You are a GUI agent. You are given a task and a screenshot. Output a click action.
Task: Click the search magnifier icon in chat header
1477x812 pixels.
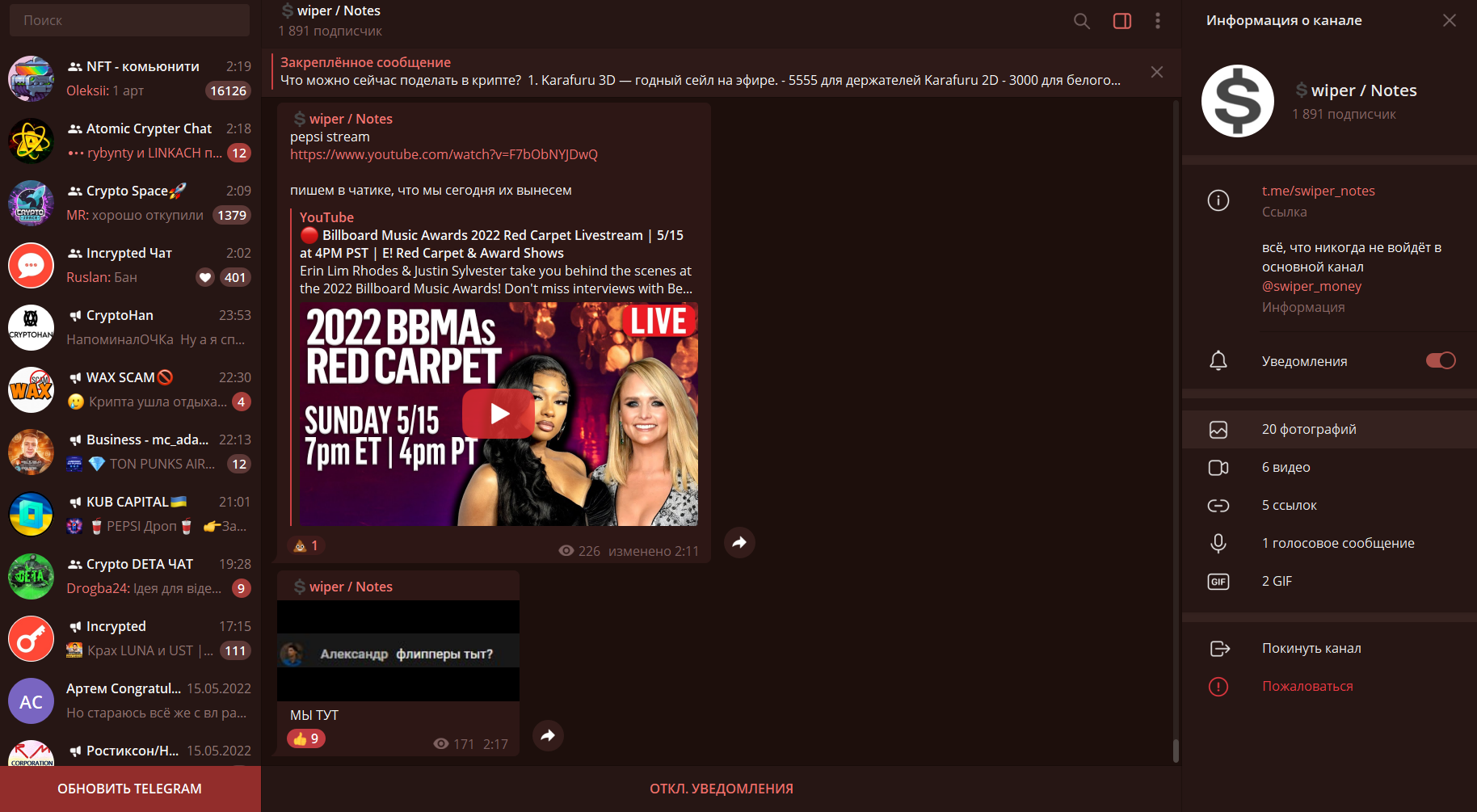[x=1081, y=21]
